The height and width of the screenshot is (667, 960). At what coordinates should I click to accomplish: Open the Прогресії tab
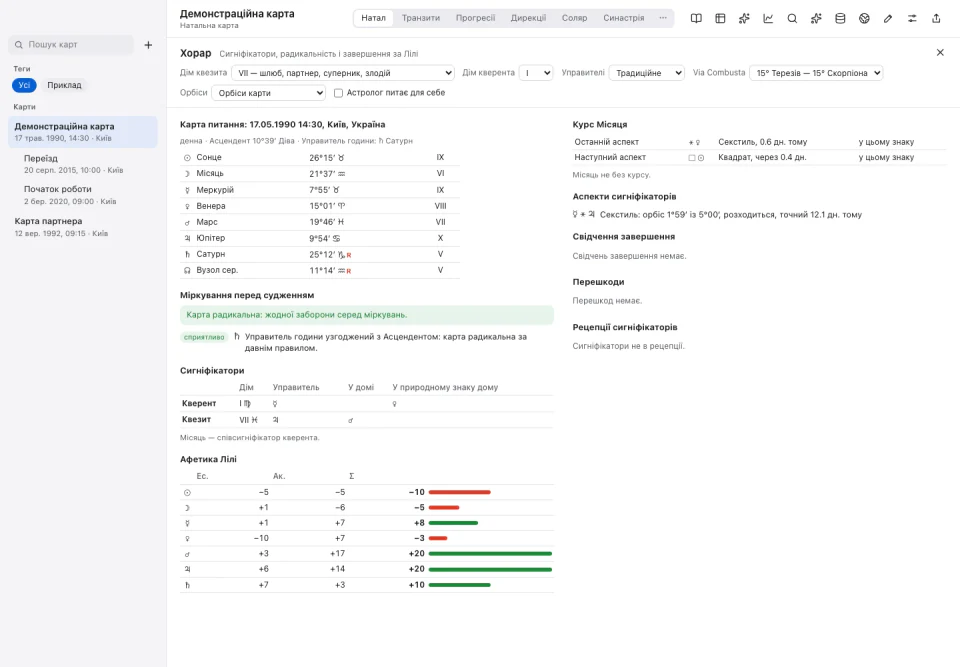tap(475, 18)
